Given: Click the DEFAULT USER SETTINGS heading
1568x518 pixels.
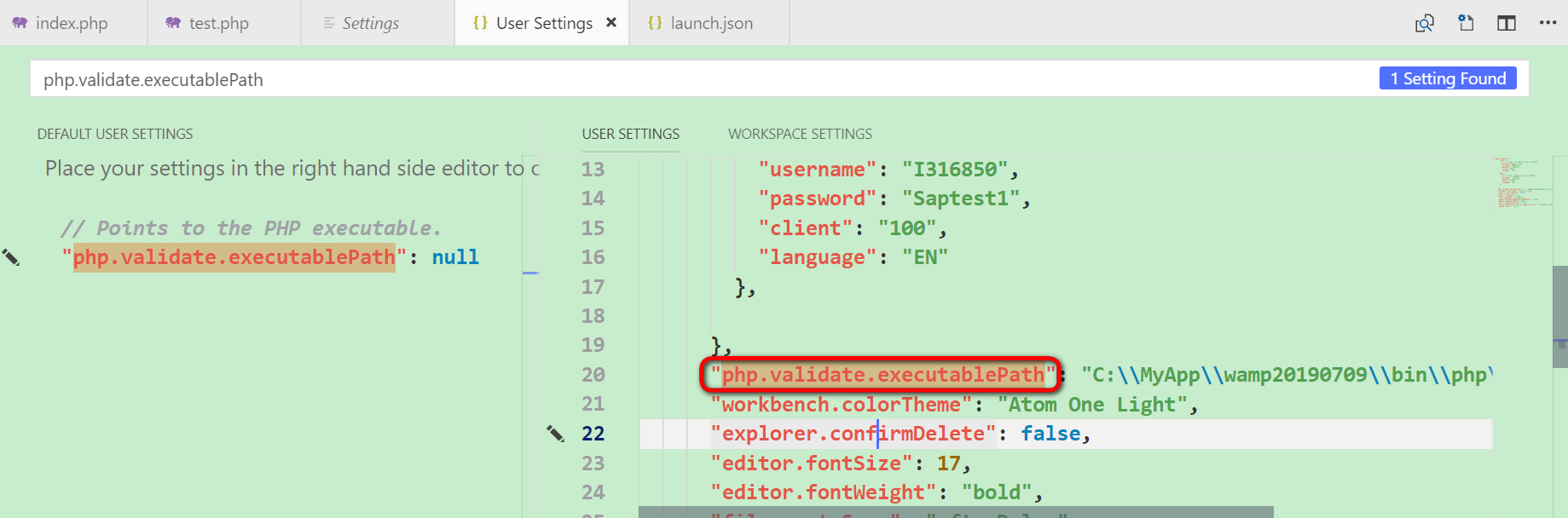Looking at the screenshot, I should point(115,134).
